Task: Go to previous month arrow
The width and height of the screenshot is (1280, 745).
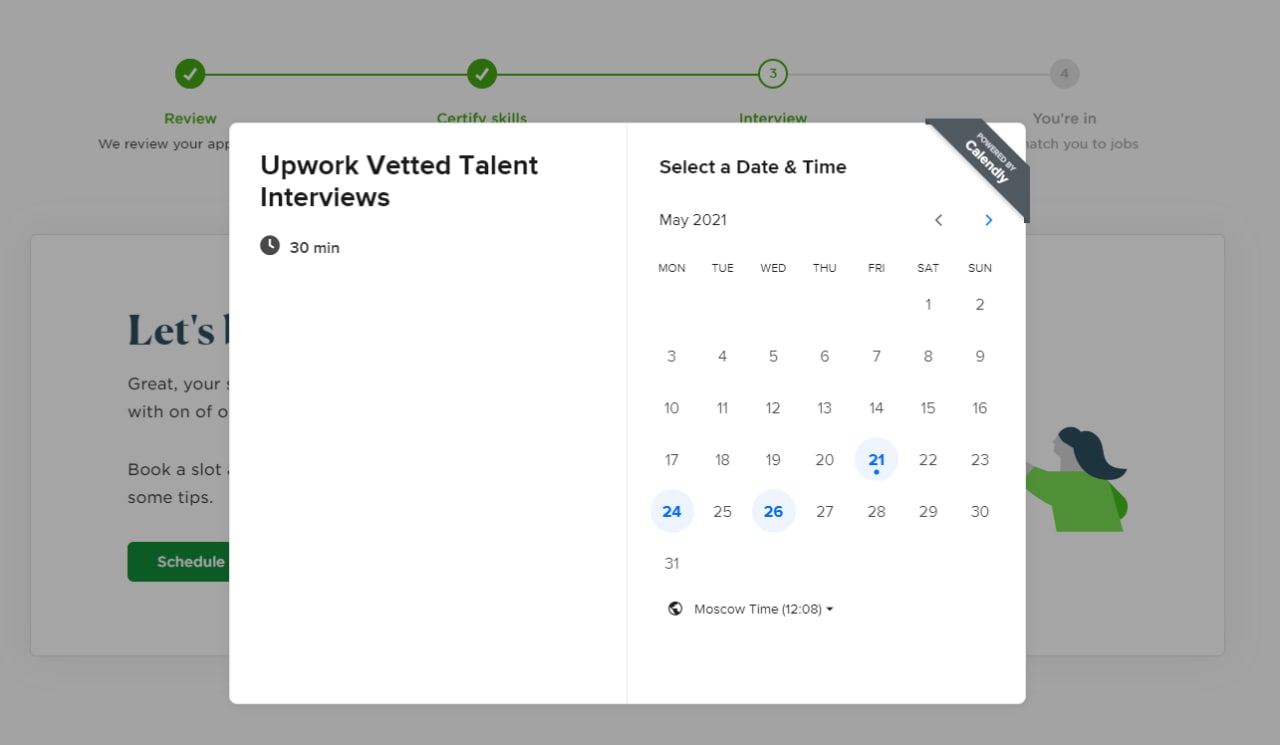Action: (938, 220)
